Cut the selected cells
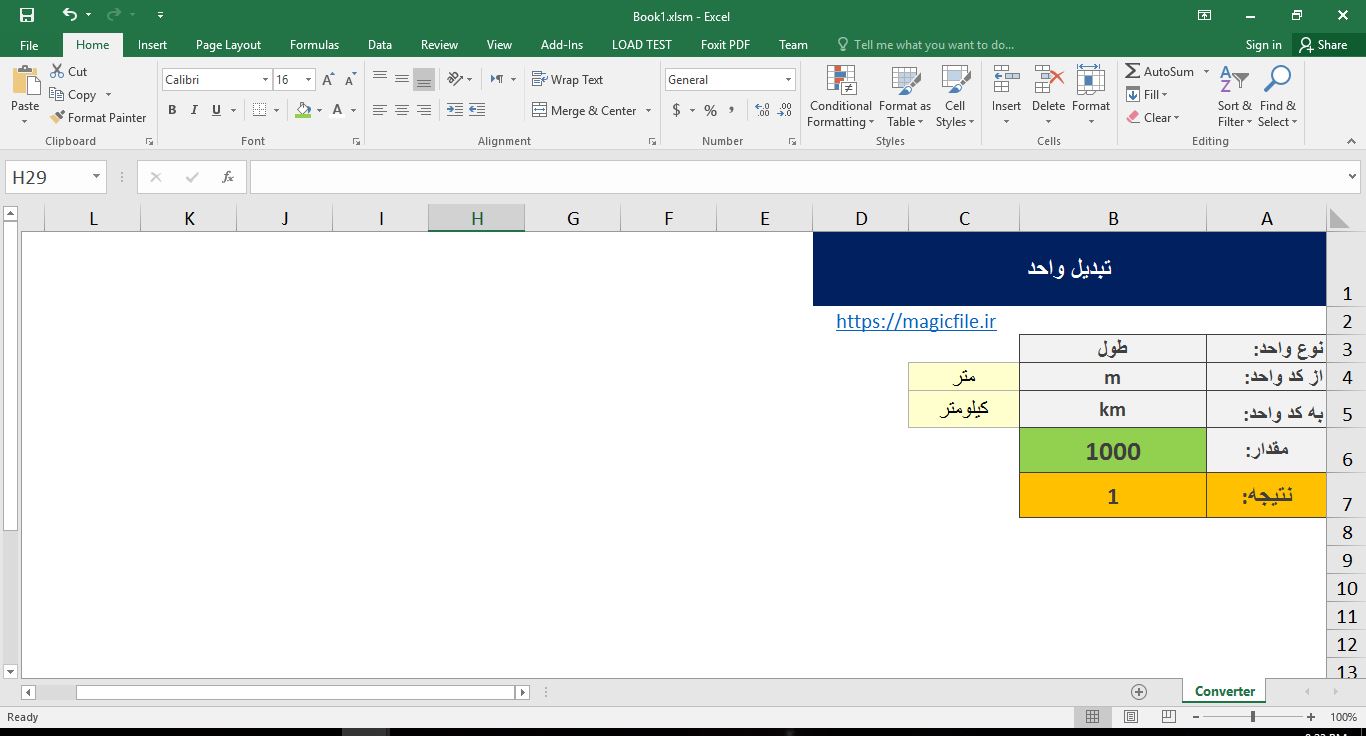The width and height of the screenshot is (1366, 736). 68,72
